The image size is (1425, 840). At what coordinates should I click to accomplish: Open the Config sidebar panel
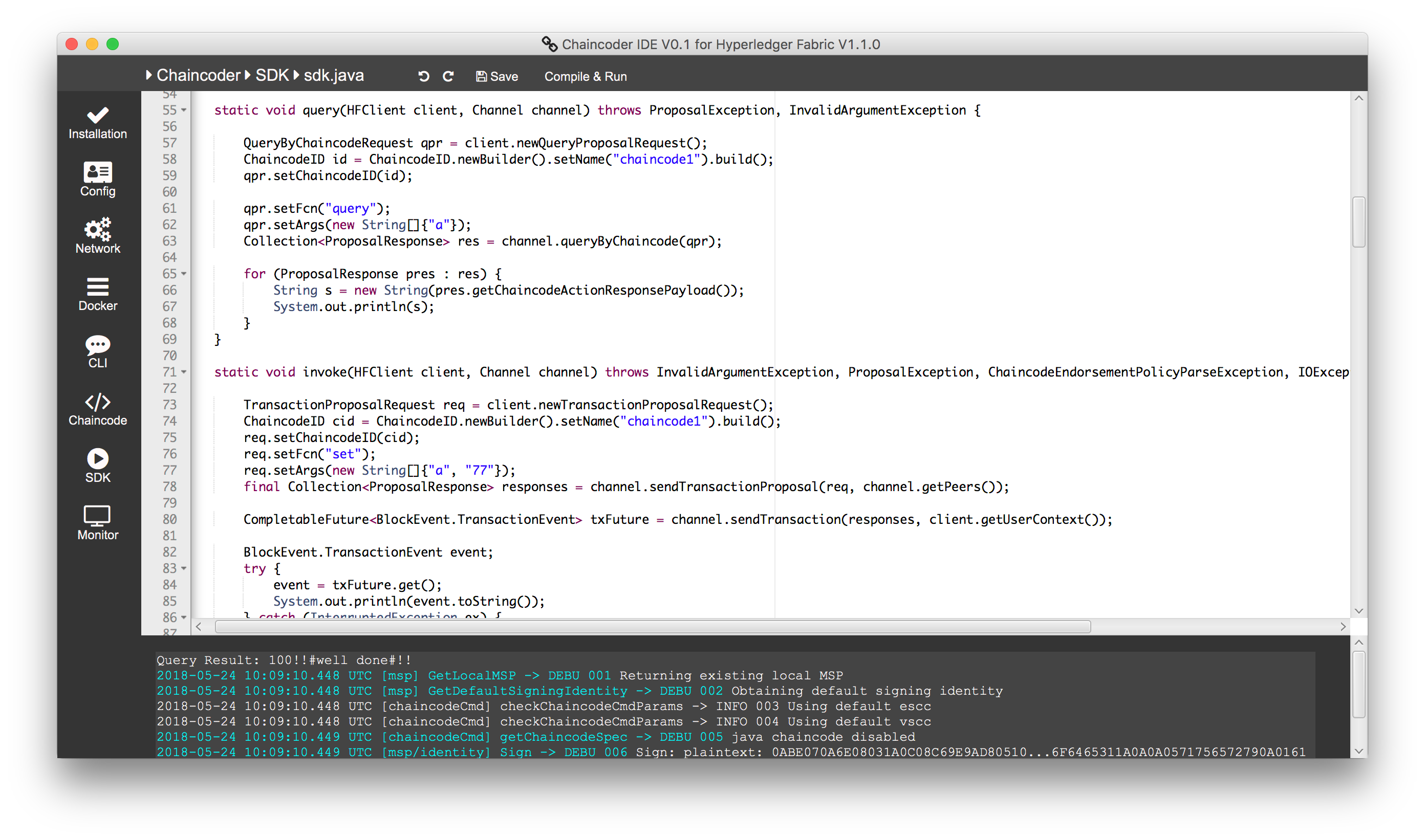[x=97, y=180]
